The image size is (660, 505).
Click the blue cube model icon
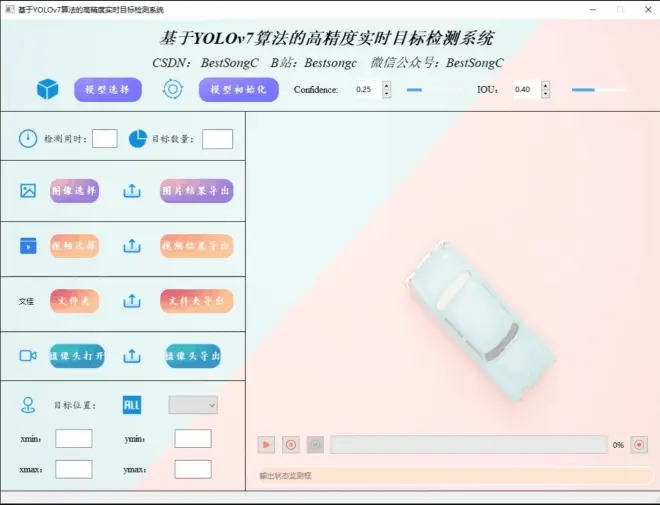[x=47, y=90]
